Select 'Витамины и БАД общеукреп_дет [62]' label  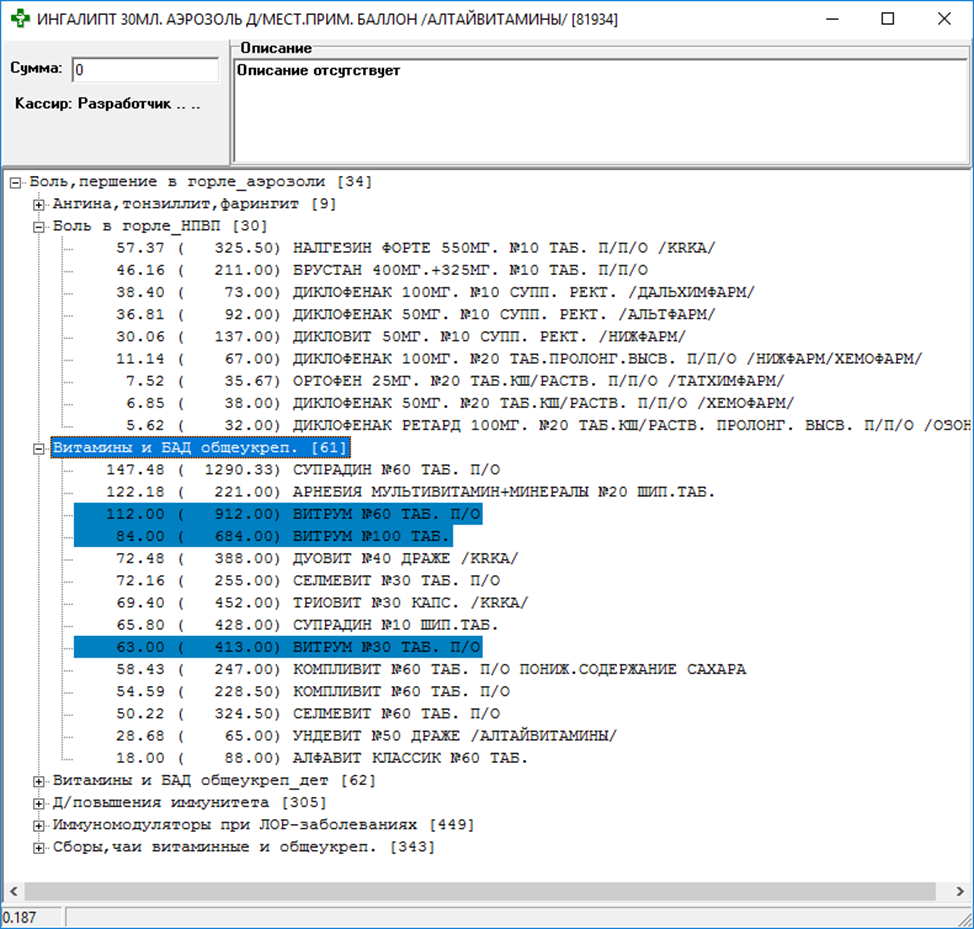pyautogui.click(x=214, y=781)
